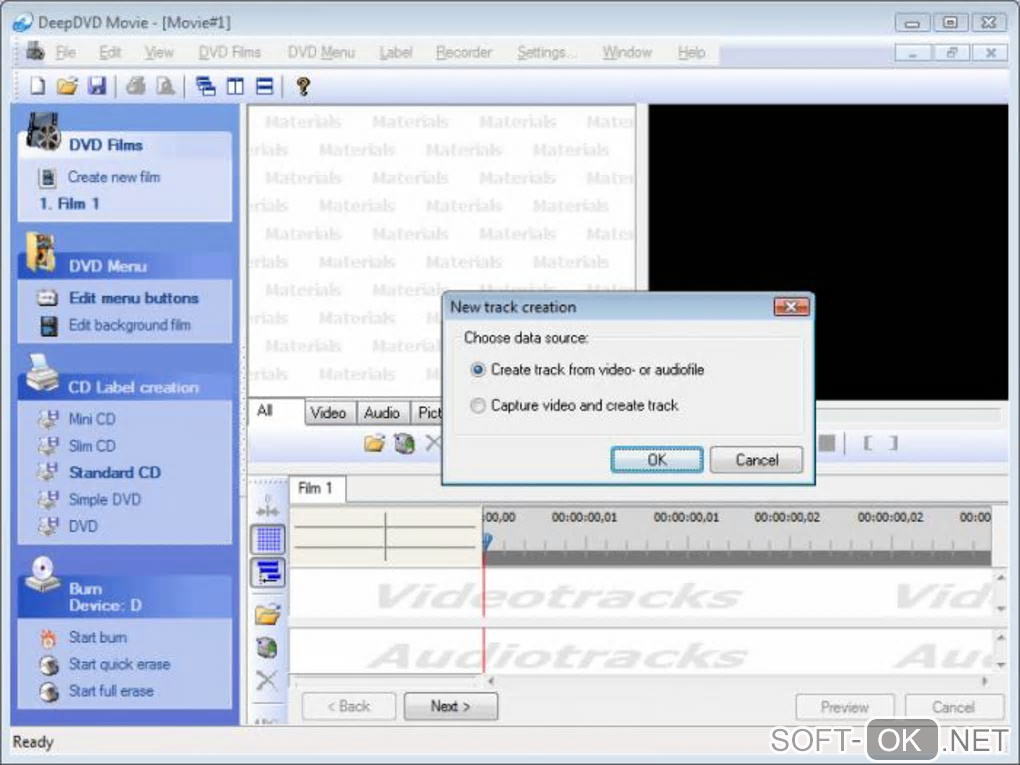Click Edit menu buttons in the sidebar
The image size is (1020, 765).
pos(133,298)
